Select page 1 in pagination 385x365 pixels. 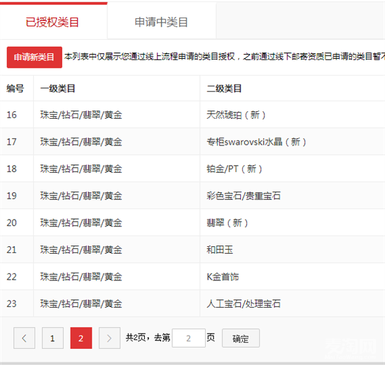[53, 338]
